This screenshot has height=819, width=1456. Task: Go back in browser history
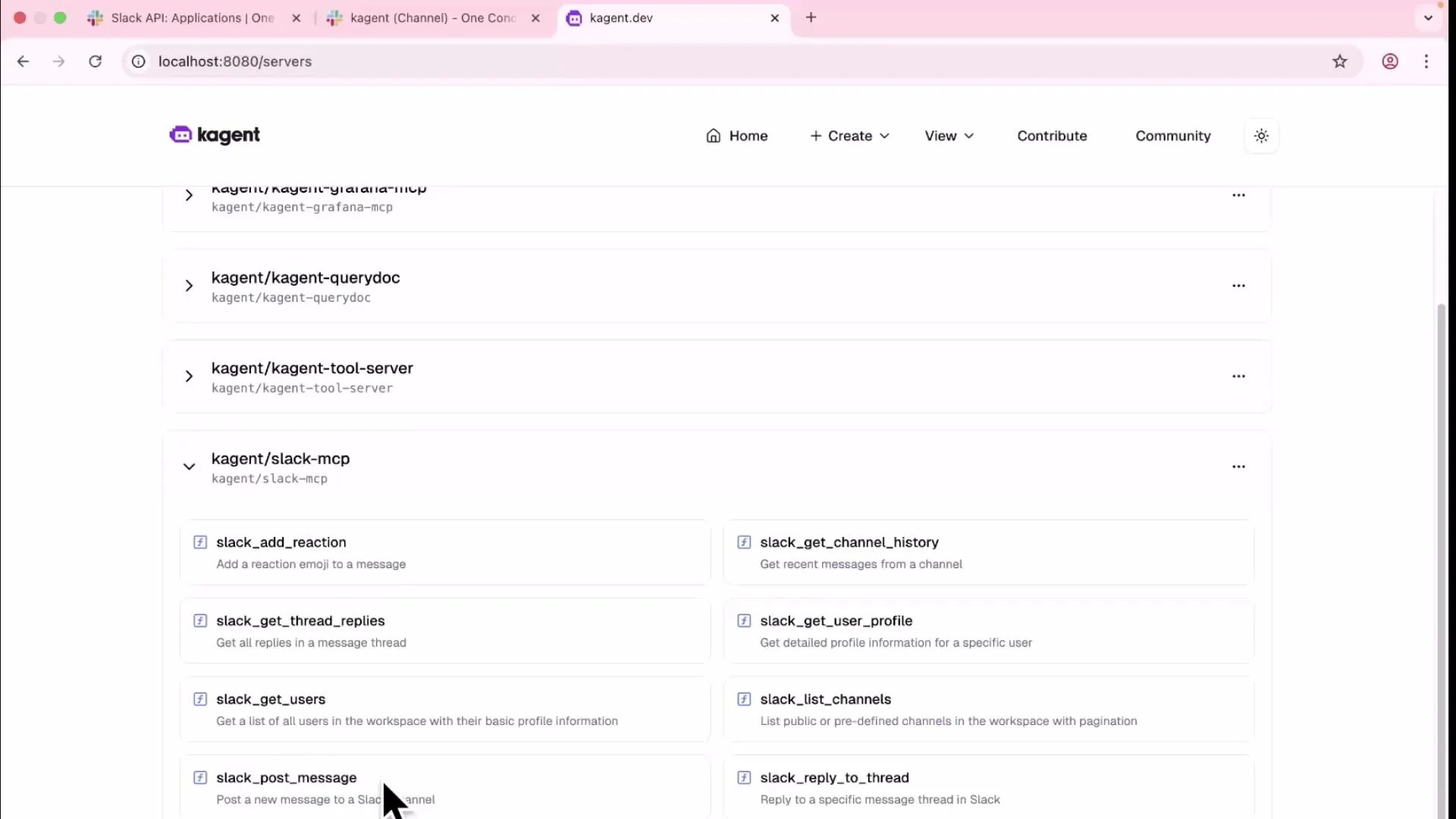(23, 61)
